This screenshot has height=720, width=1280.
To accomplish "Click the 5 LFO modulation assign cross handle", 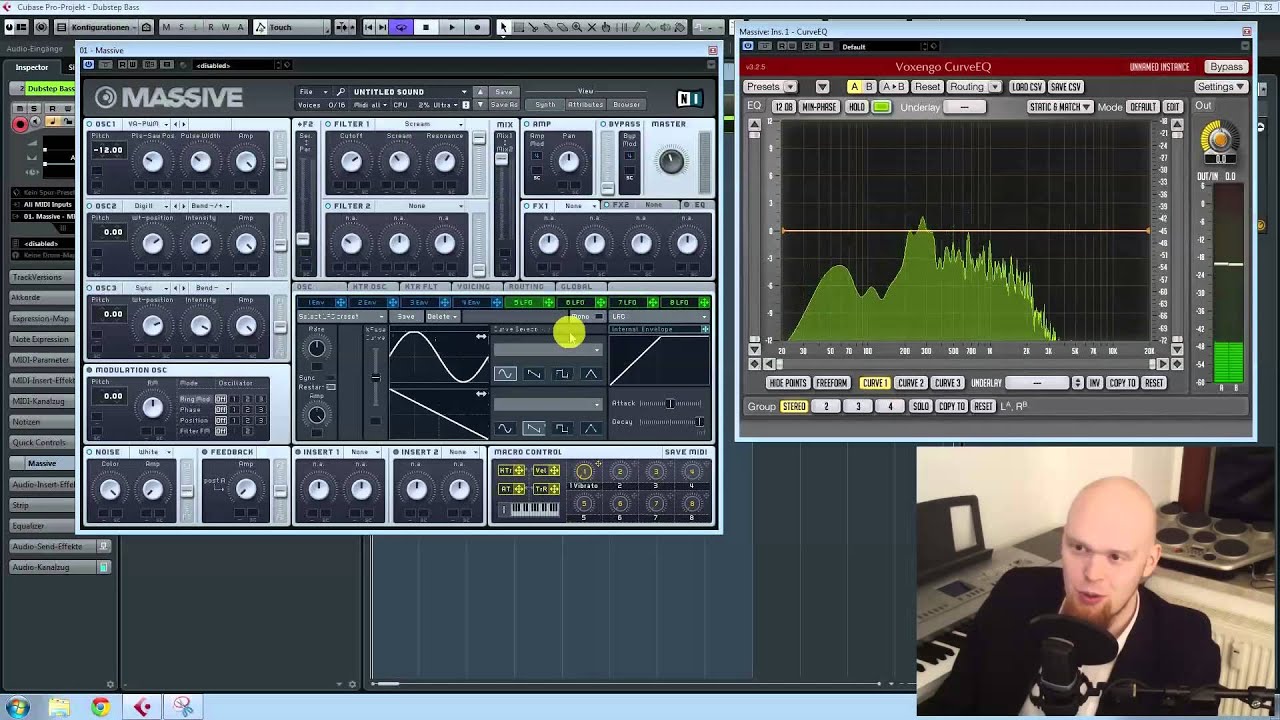I will coord(549,302).
